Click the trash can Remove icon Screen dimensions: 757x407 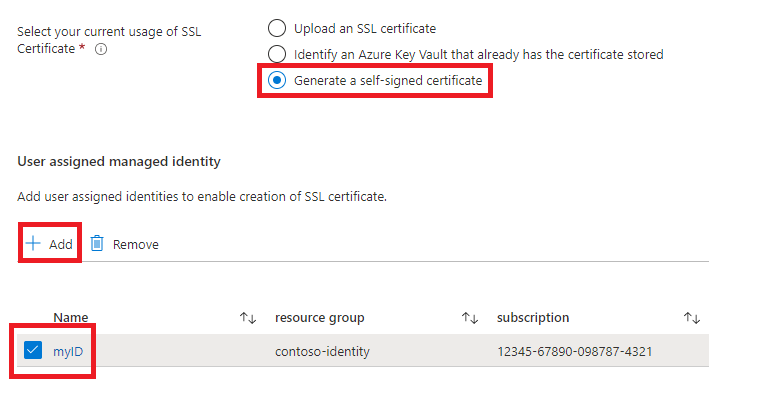tap(97, 244)
